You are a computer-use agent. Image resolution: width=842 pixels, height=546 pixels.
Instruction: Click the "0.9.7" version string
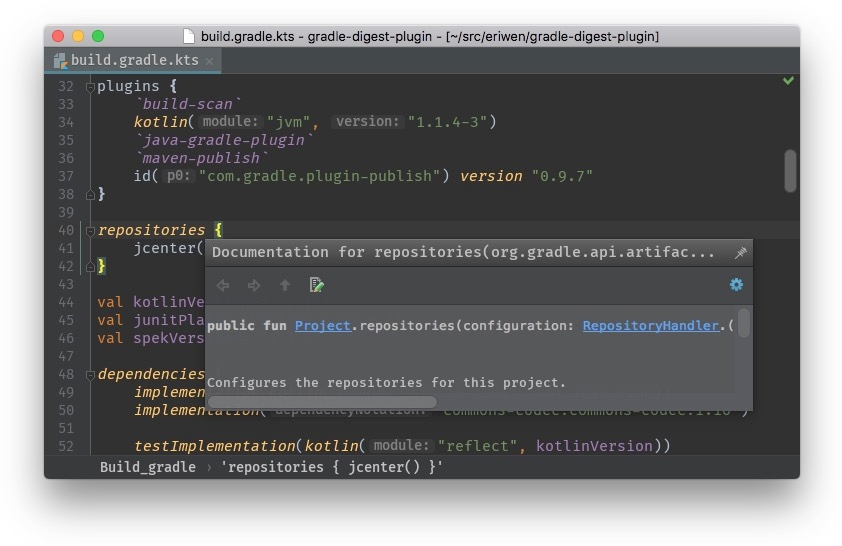point(562,176)
